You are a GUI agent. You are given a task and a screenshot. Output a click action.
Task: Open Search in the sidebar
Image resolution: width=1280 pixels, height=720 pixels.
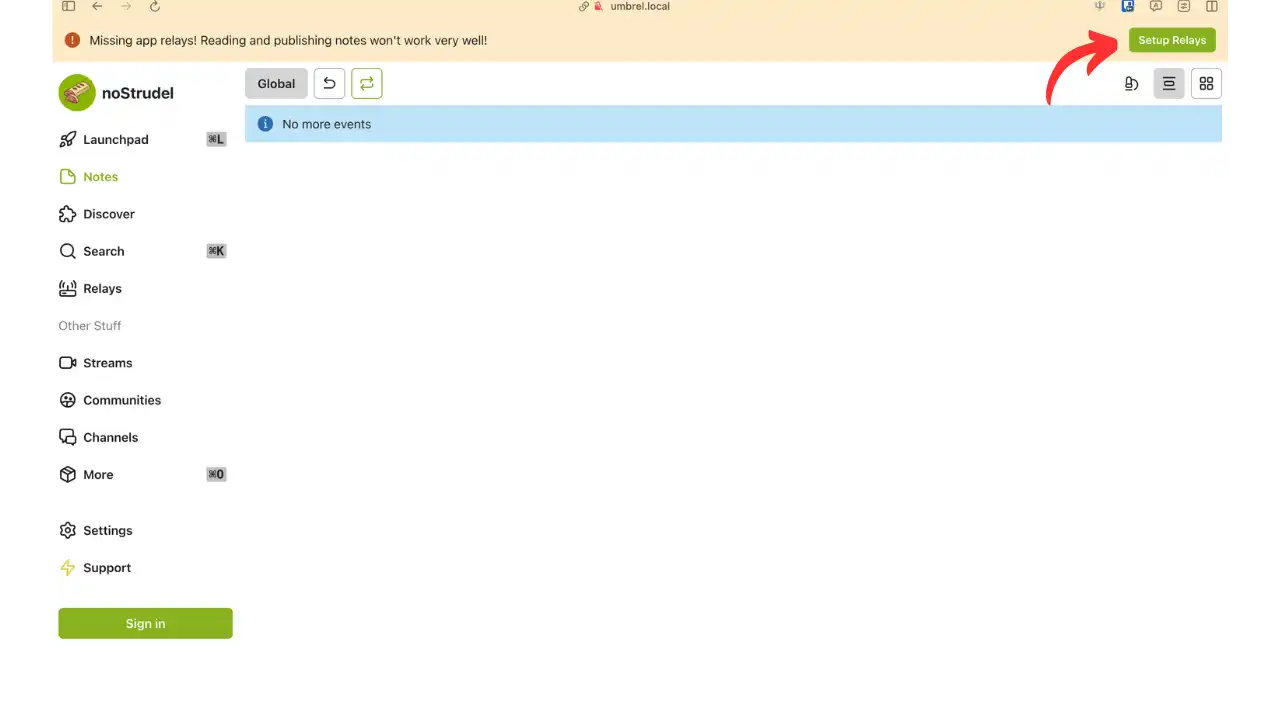tap(103, 251)
